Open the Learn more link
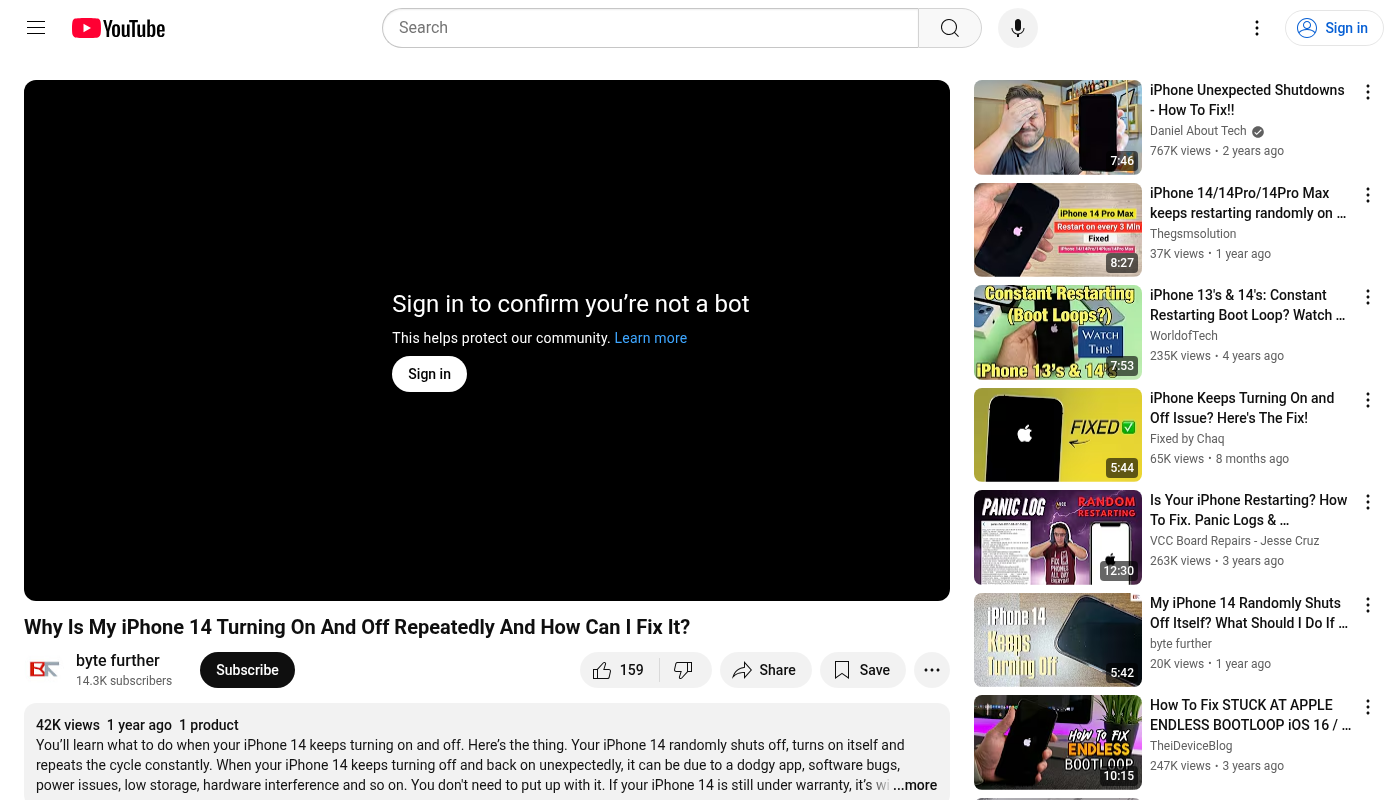 click(x=650, y=338)
